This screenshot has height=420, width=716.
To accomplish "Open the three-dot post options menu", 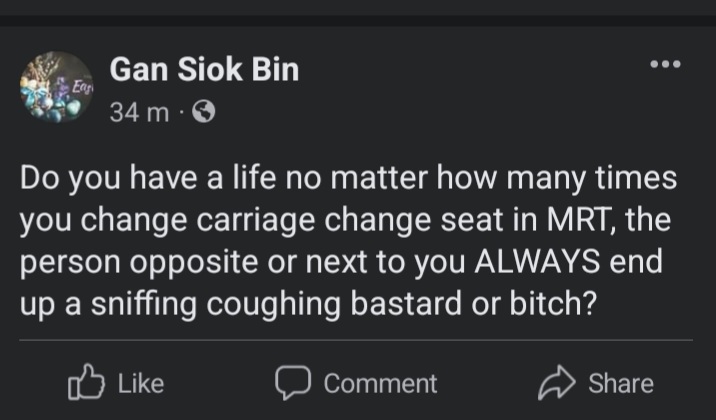I will coord(664,65).
